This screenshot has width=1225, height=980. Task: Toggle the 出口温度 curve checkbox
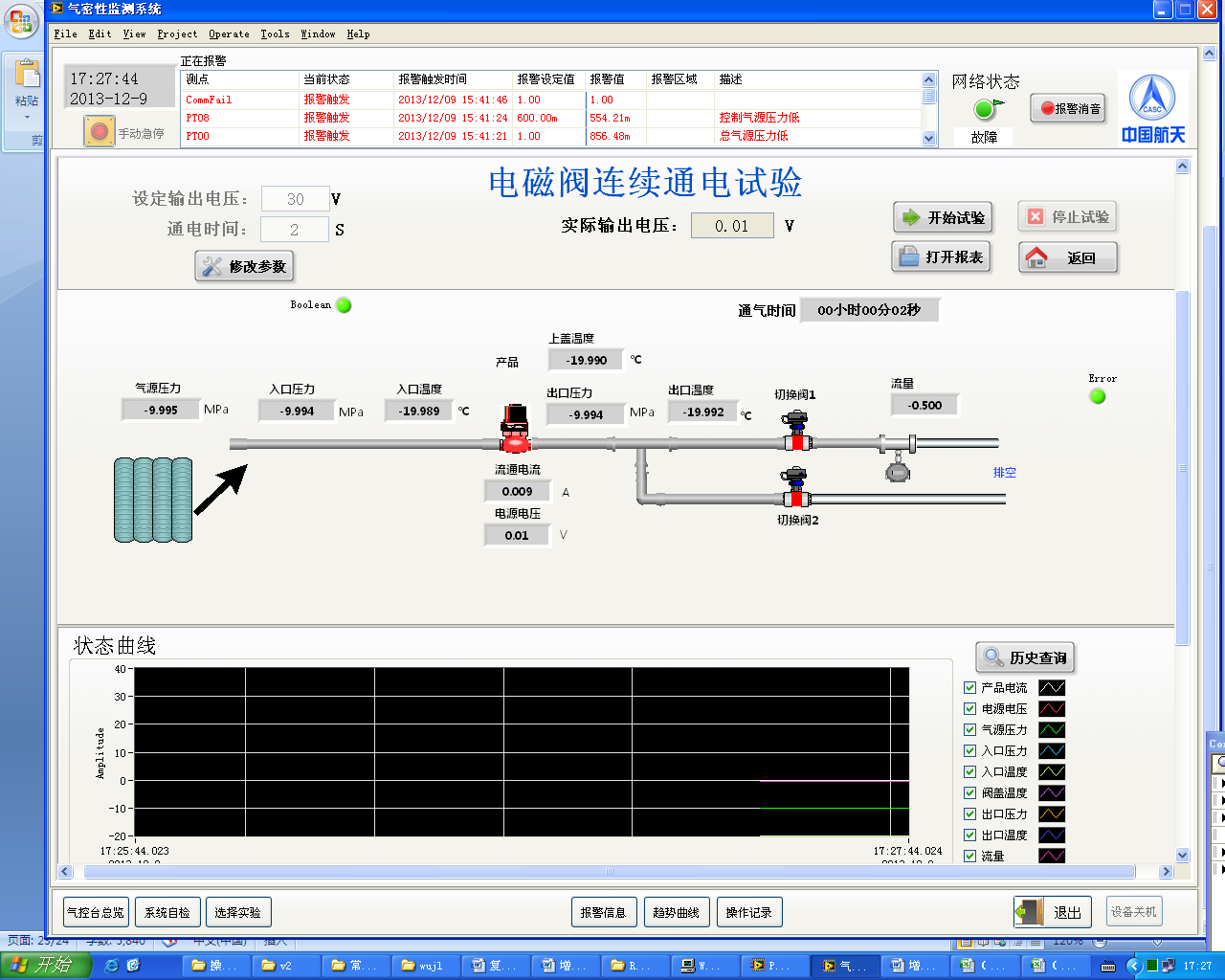(x=969, y=835)
